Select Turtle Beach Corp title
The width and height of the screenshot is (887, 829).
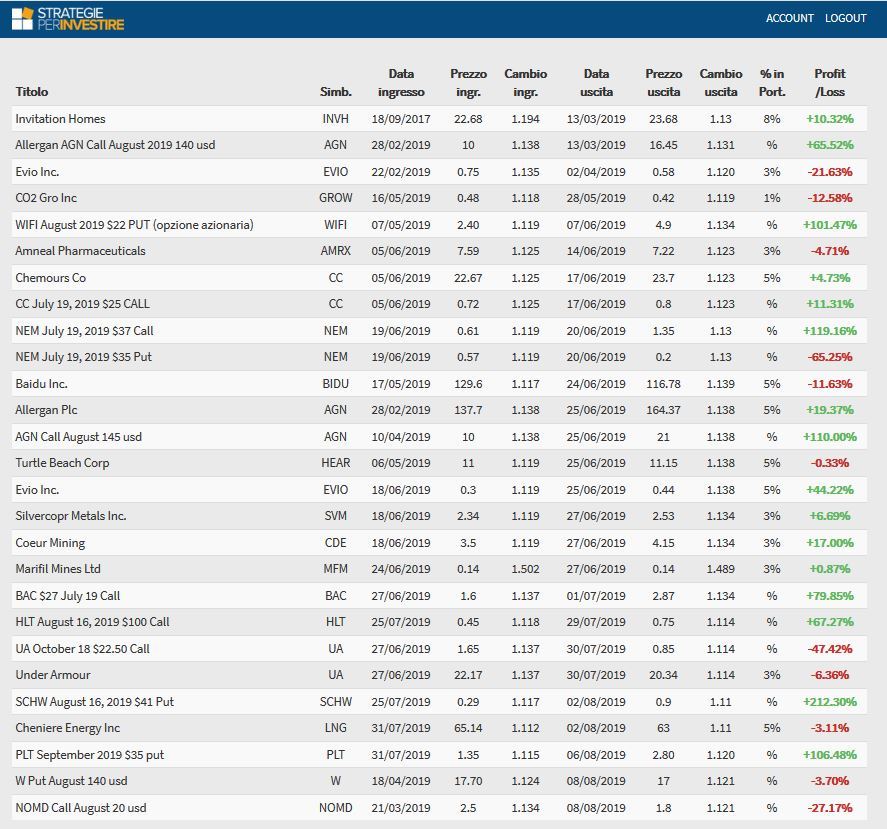pos(62,463)
